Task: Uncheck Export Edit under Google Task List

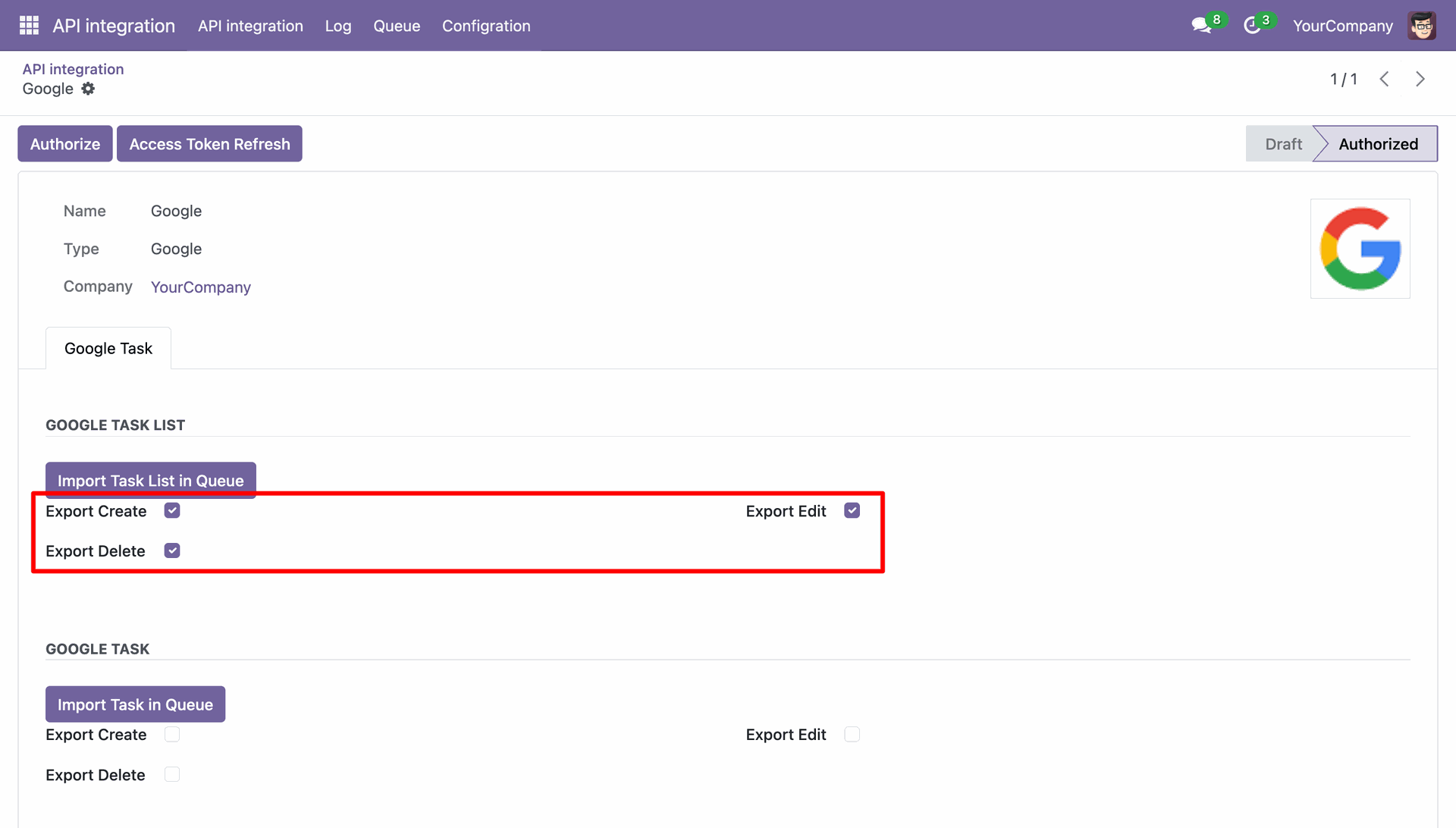Action: point(852,510)
